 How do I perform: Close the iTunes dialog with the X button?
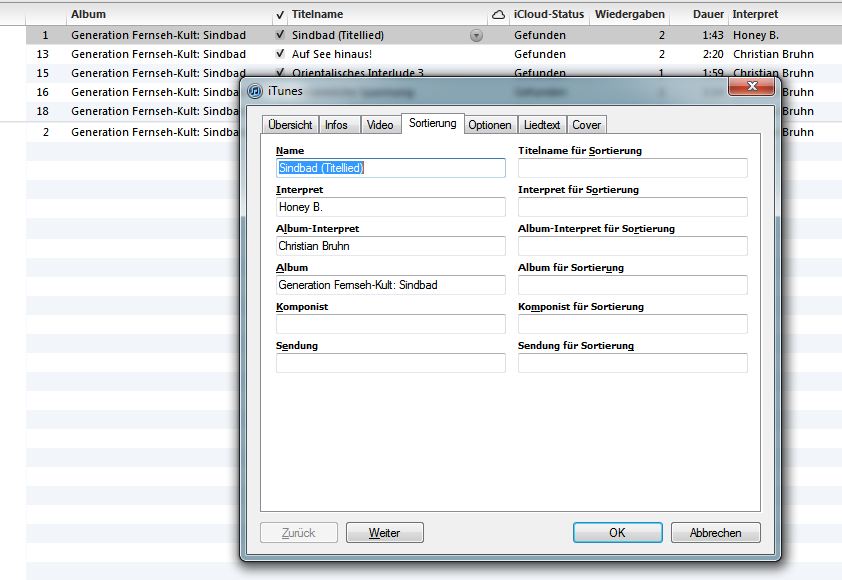click(752, 86)
